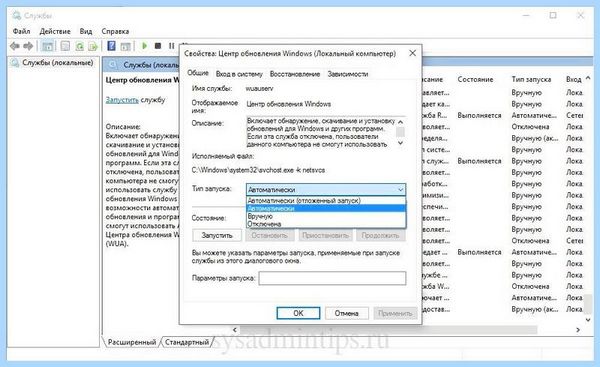Choose Автоматически (отложенный запуск) option
This screenshot has width=600, height=367.
[x=326, y=201]
